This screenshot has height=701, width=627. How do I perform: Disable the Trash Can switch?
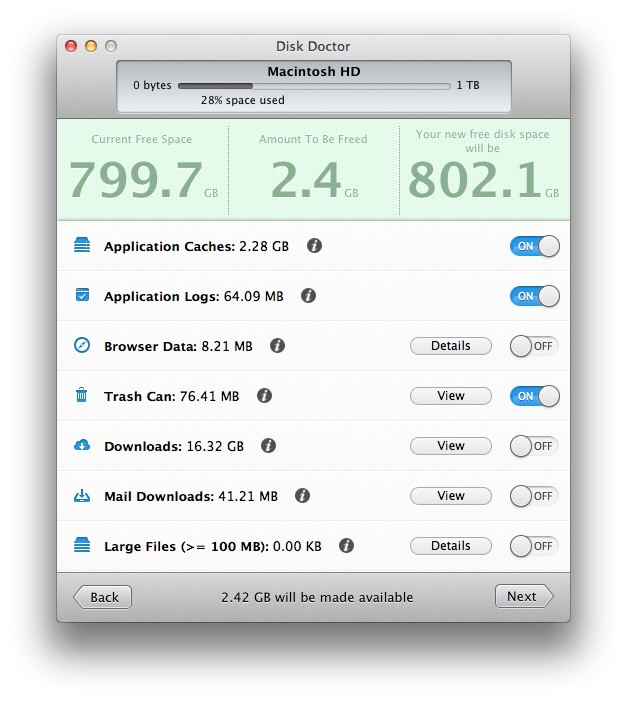tap(534, 396)
